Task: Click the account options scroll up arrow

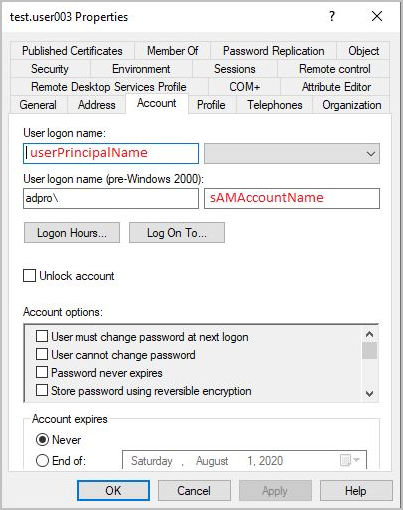Action: (x=369, y=334)
